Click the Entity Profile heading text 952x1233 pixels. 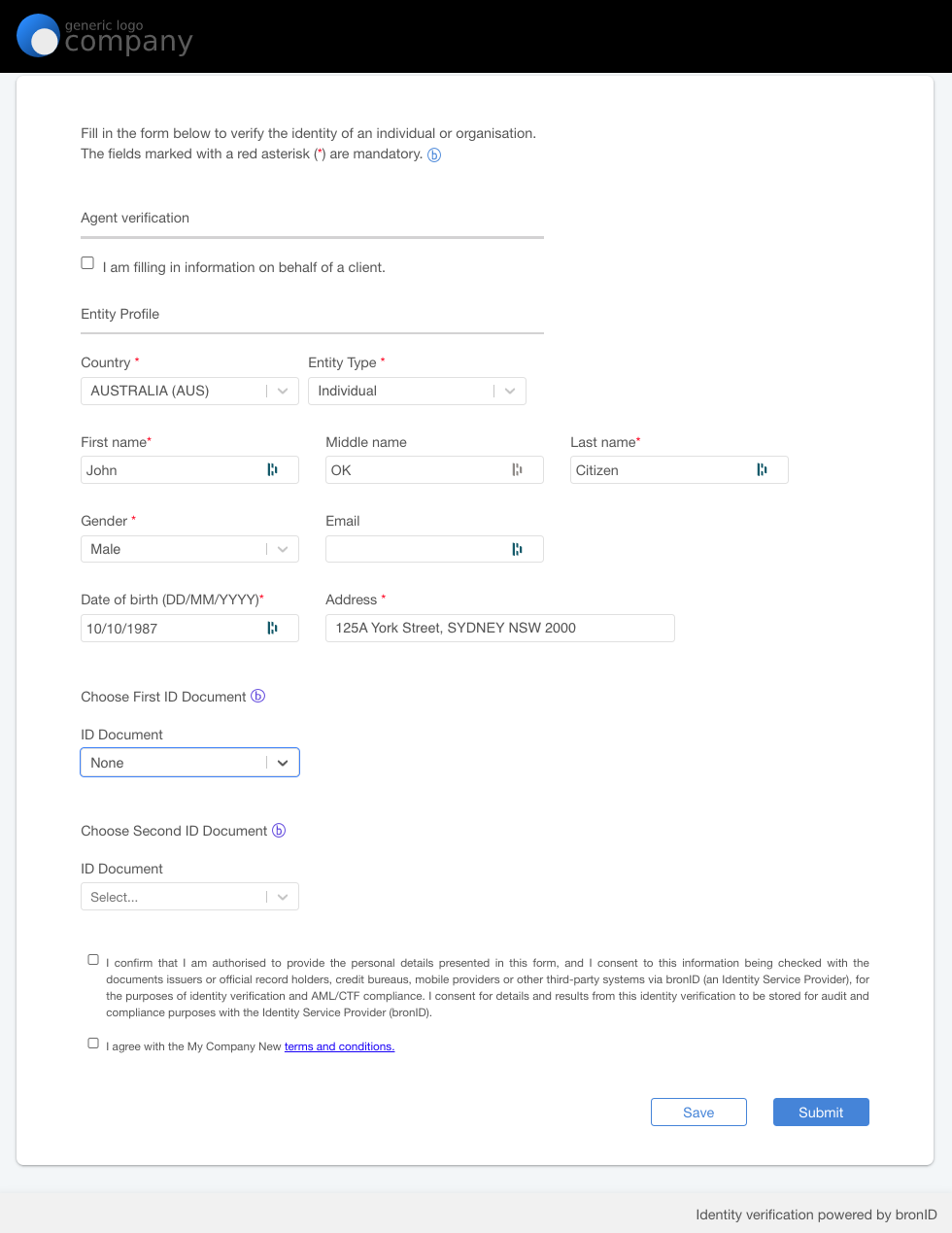click(120, 314)
